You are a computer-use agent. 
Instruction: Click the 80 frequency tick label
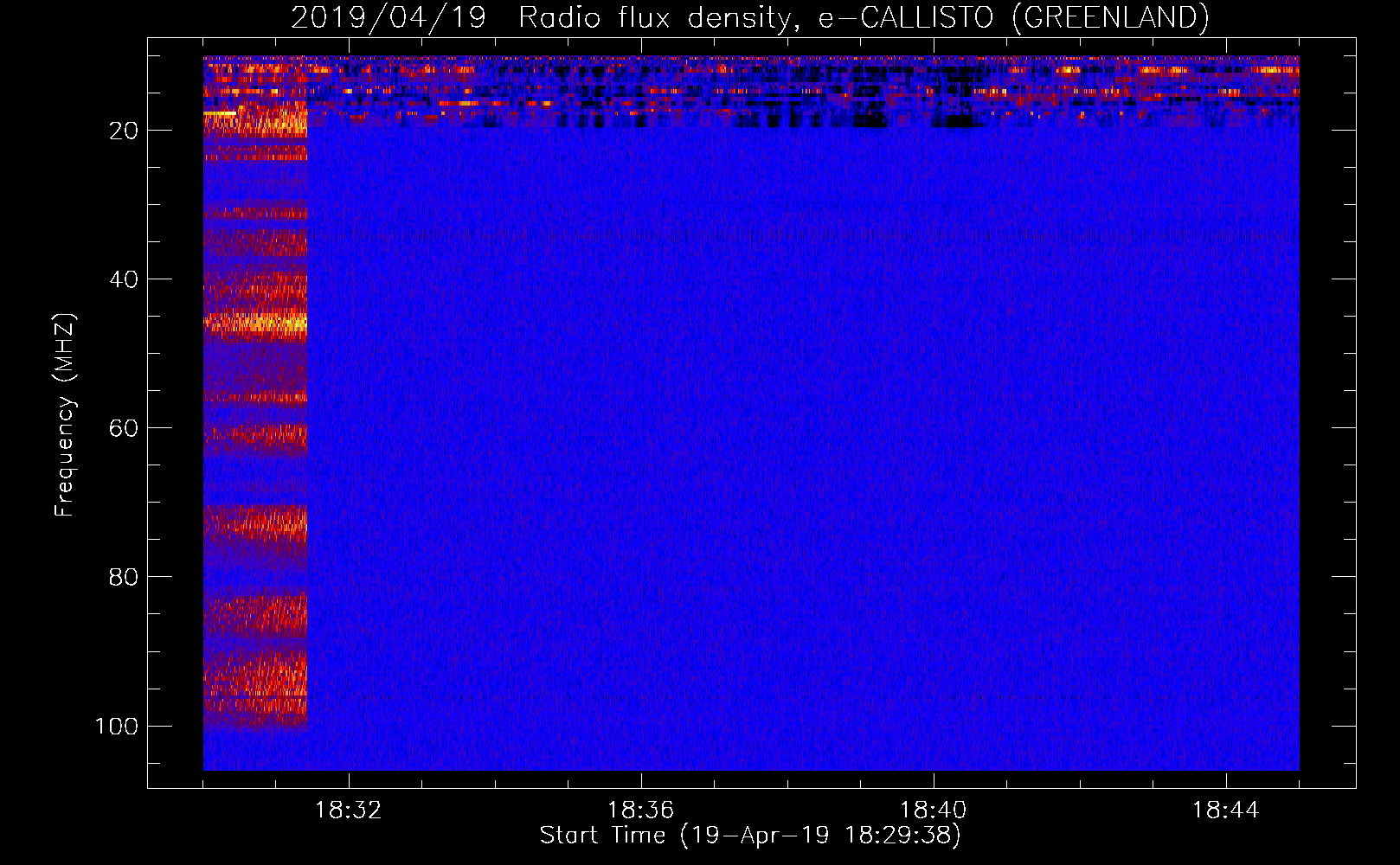point(124,577)
